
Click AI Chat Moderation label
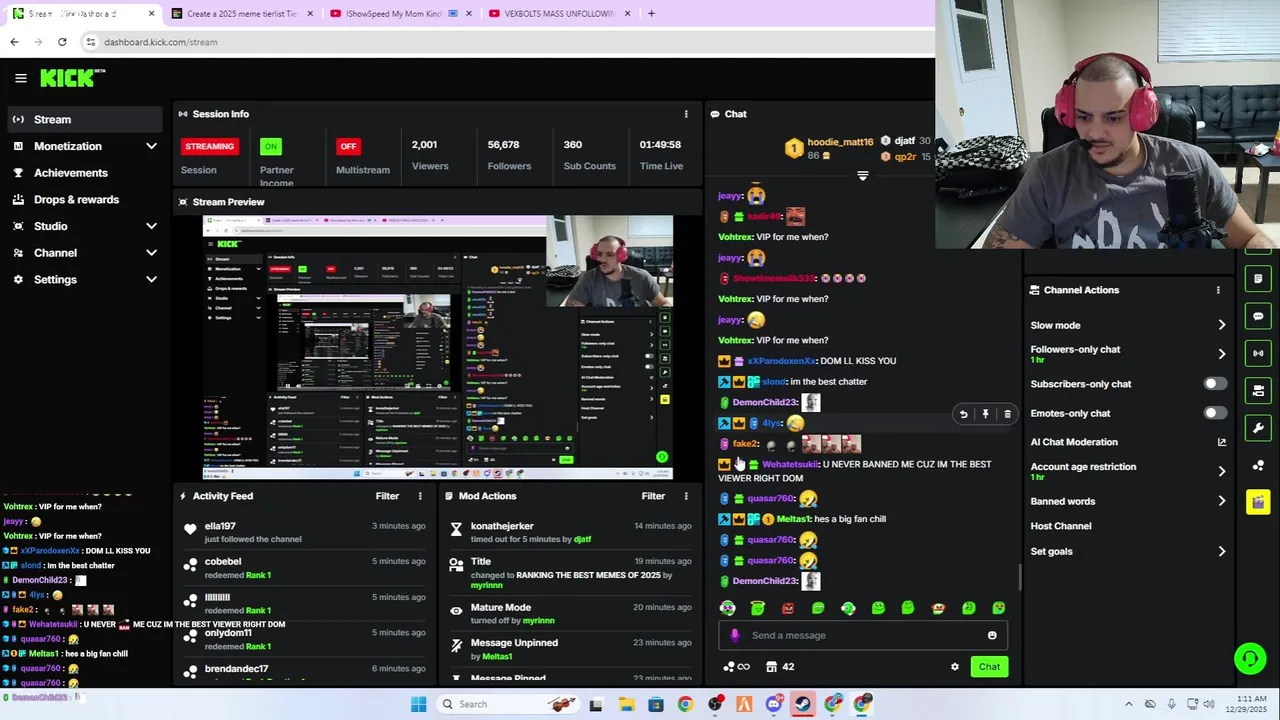[x=1074, y=442]
